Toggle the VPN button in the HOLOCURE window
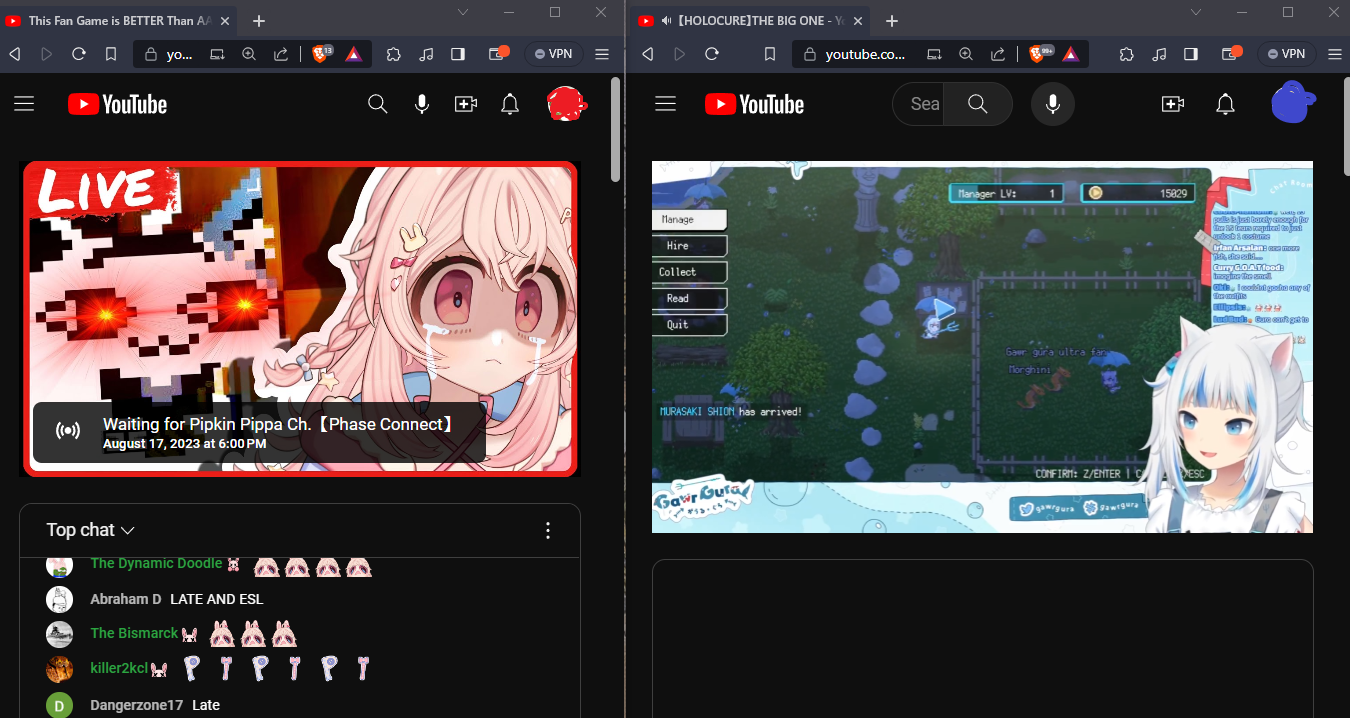Screen dimensions: 1350x718 [x=1286, y=54]
